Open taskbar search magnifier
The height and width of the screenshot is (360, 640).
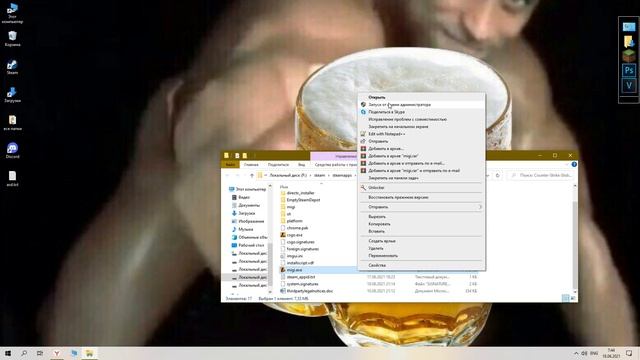(24, 353)
